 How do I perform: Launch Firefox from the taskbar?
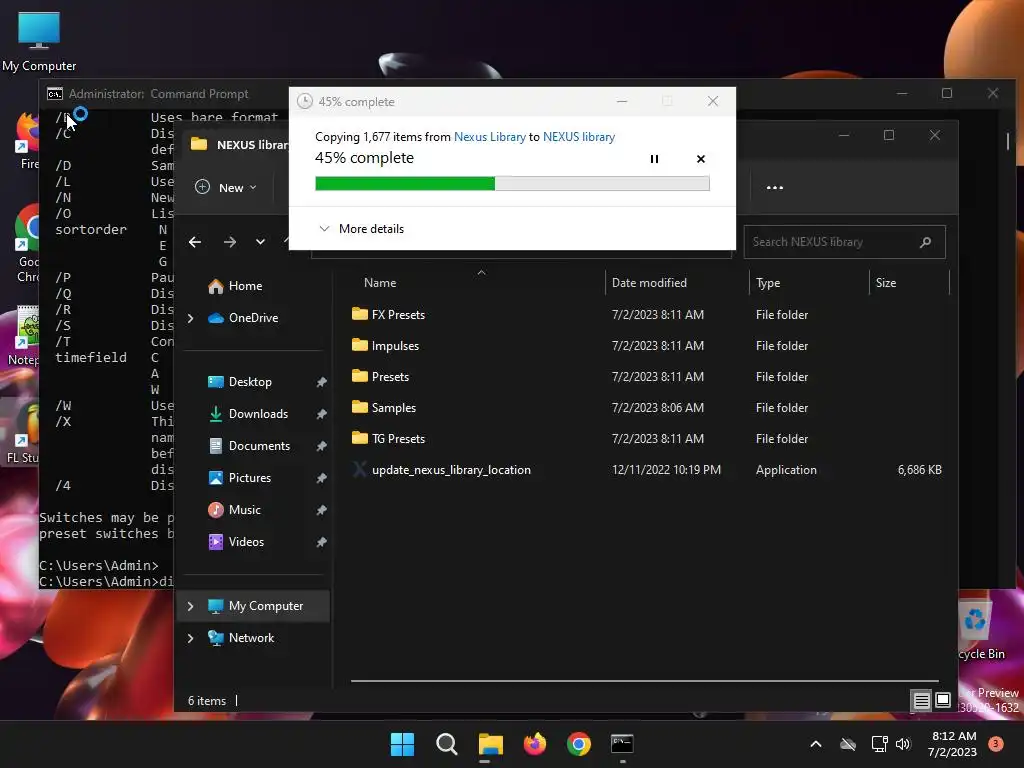point(535,744)
